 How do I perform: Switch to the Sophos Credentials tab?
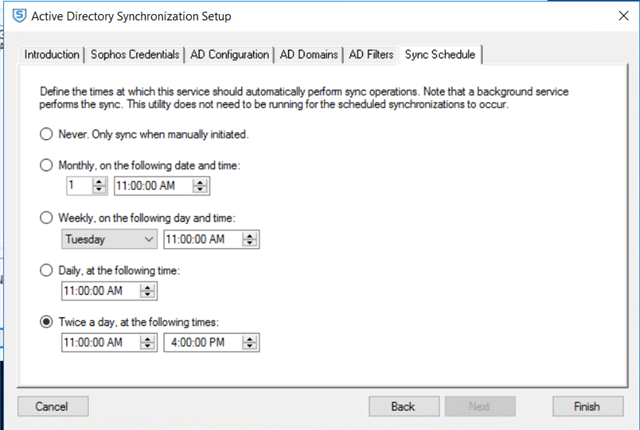pos(135,54)
